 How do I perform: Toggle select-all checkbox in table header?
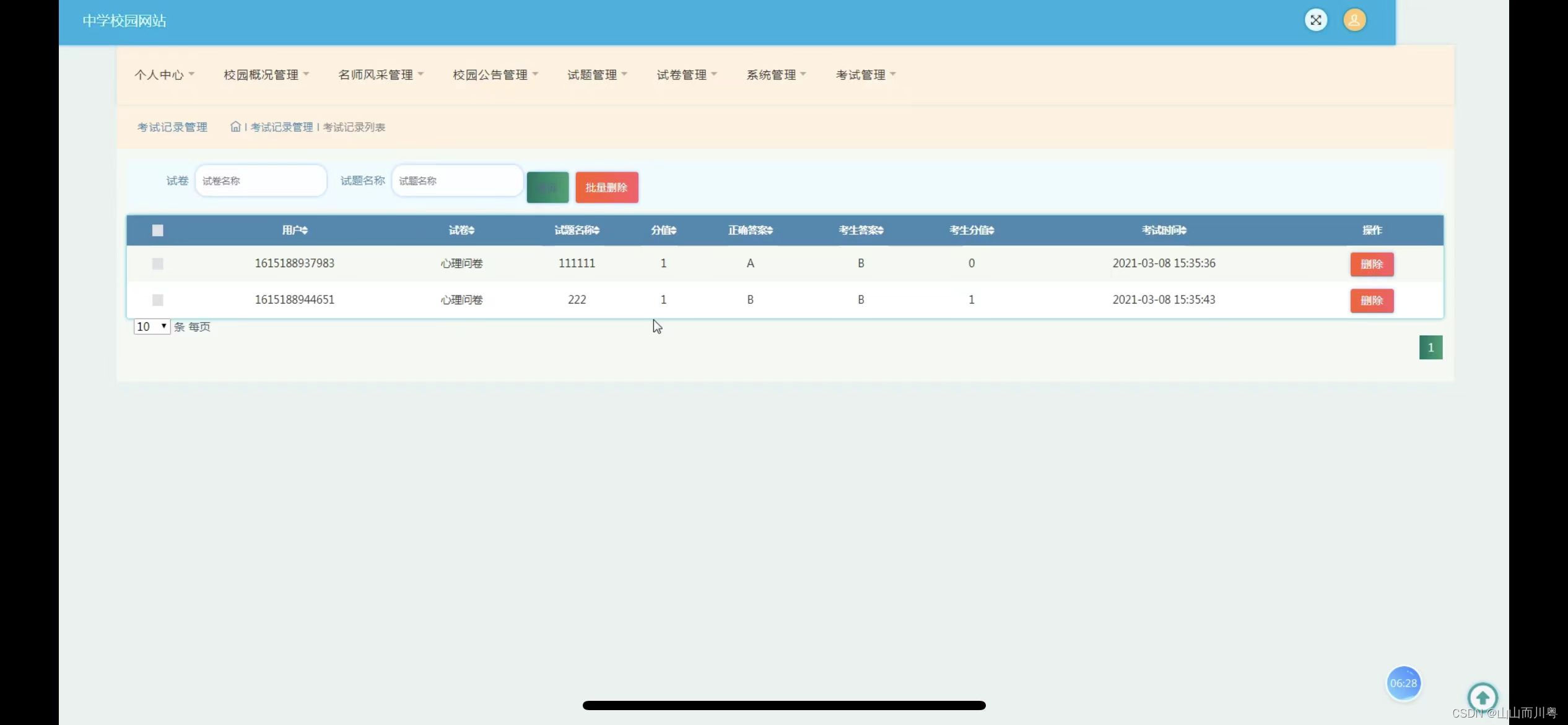coord(157,231)
